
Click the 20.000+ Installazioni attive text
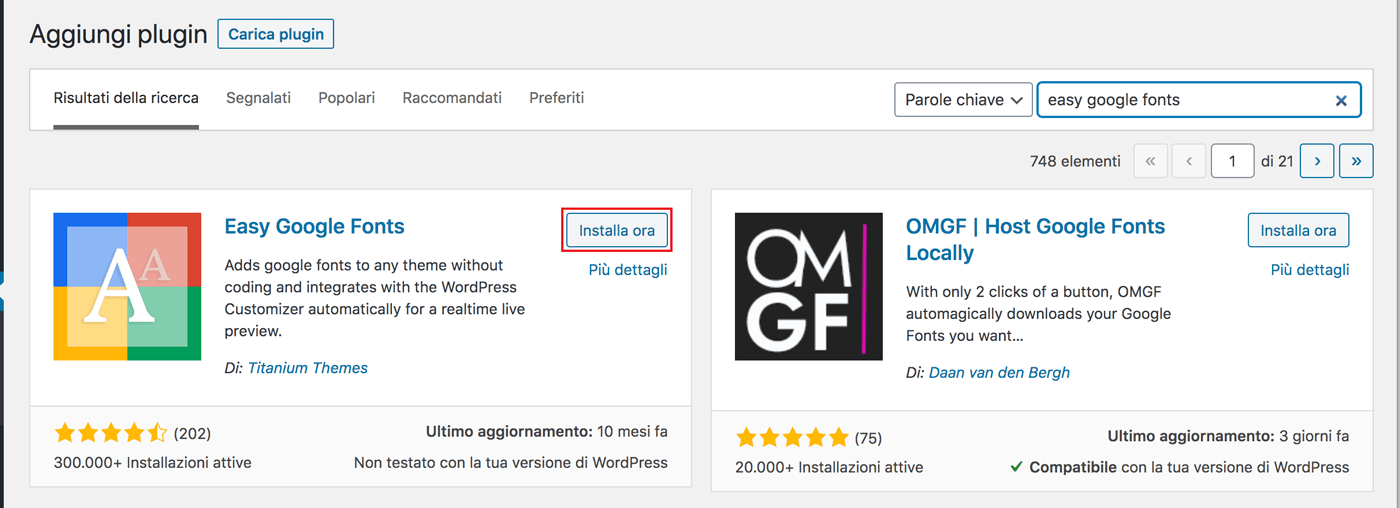pos(830,467)
